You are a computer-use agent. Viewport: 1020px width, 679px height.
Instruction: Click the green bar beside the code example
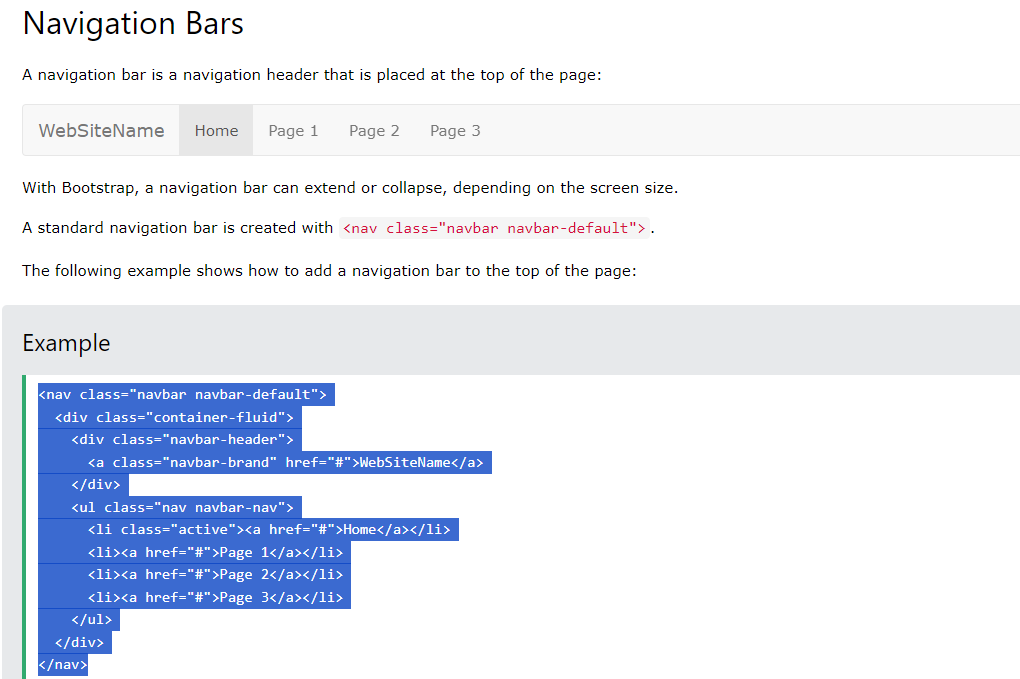click(25, 520)
